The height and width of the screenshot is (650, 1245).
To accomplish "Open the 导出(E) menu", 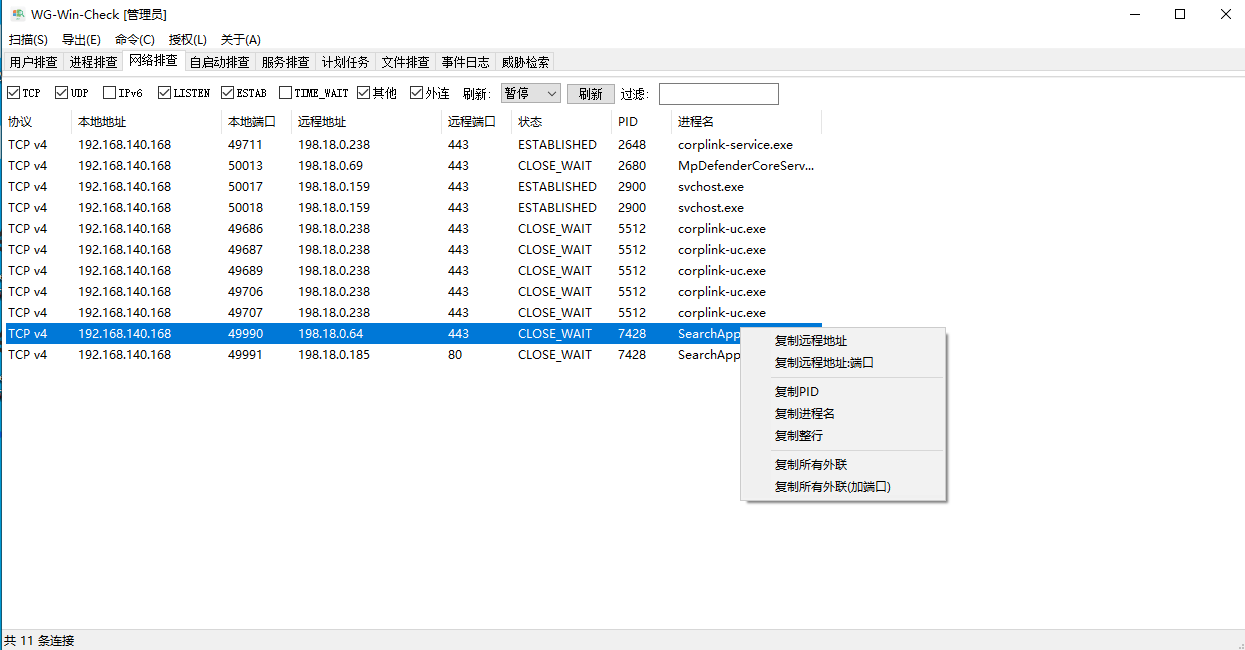I will coord(81,40).
